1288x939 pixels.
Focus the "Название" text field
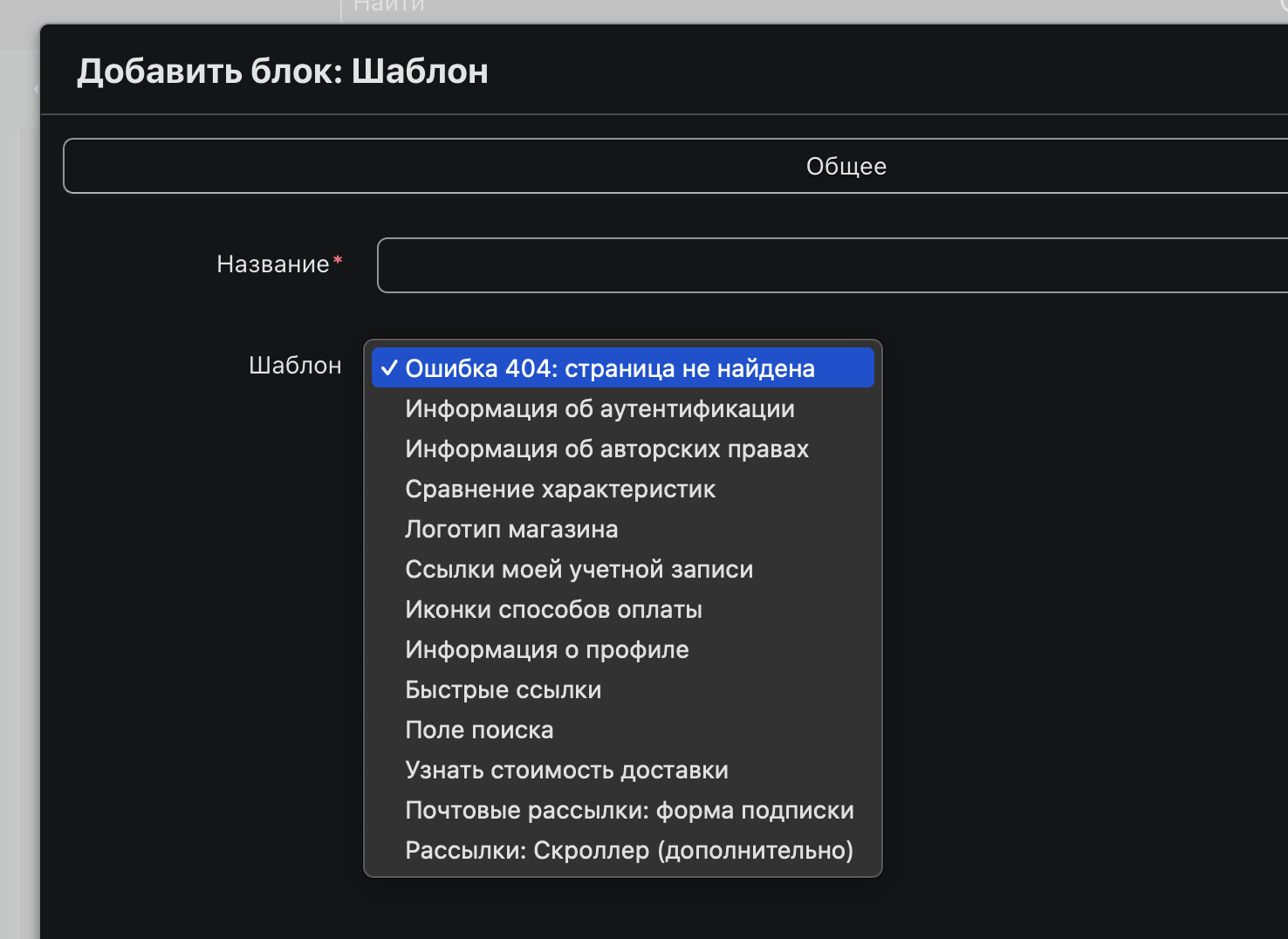coord(832,265)
